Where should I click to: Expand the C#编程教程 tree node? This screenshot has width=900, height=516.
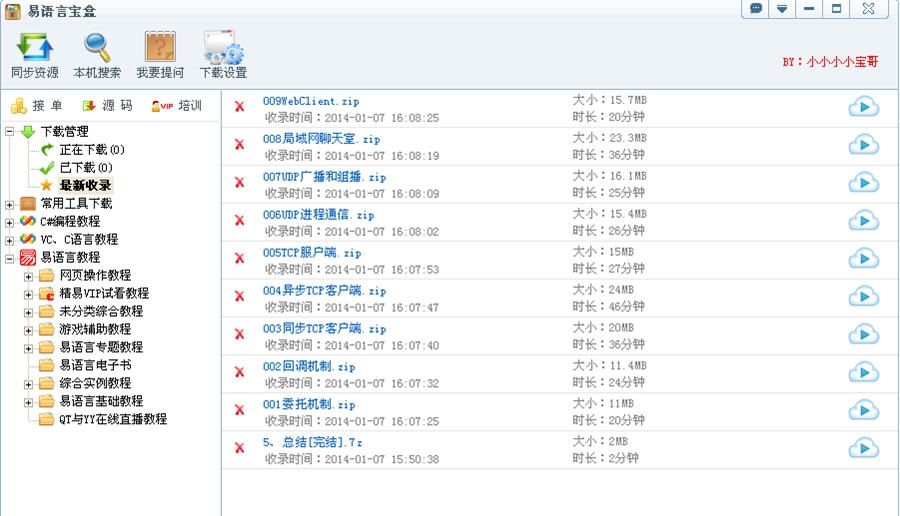pos(9,222)
